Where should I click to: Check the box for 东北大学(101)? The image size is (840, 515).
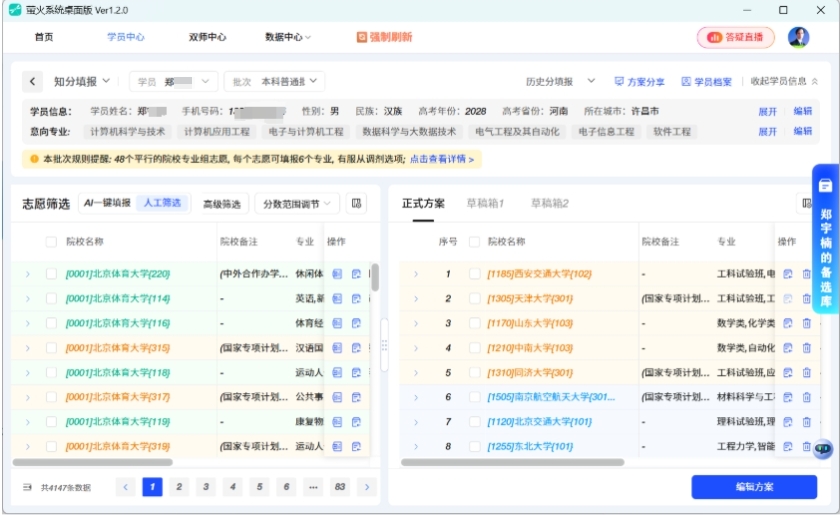(x=474, y=446)
